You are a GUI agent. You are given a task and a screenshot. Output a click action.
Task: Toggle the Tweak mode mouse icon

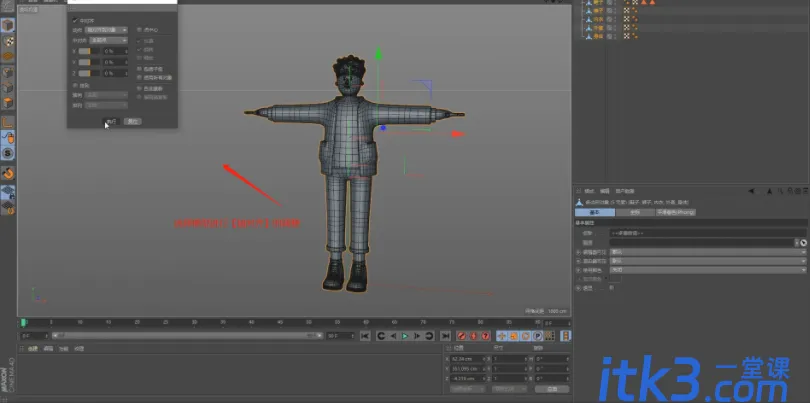click(x=8, y=138)
